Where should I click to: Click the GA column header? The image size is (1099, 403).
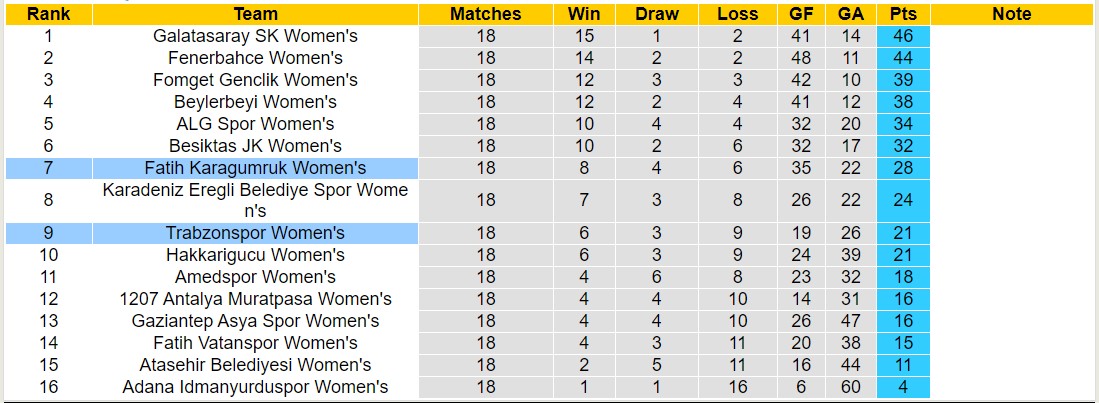(851, 14)
